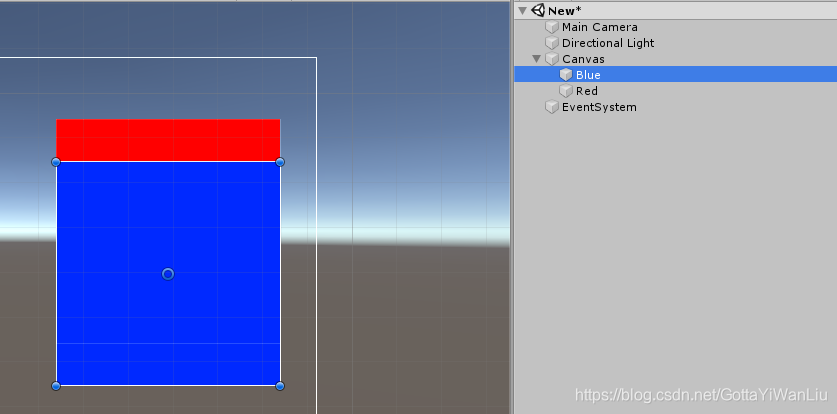This screenshot has width=837, height=414.
Task: Collapse the Canvas object foldout triangle
Action: pyautogui.click(x=537, y=59)
